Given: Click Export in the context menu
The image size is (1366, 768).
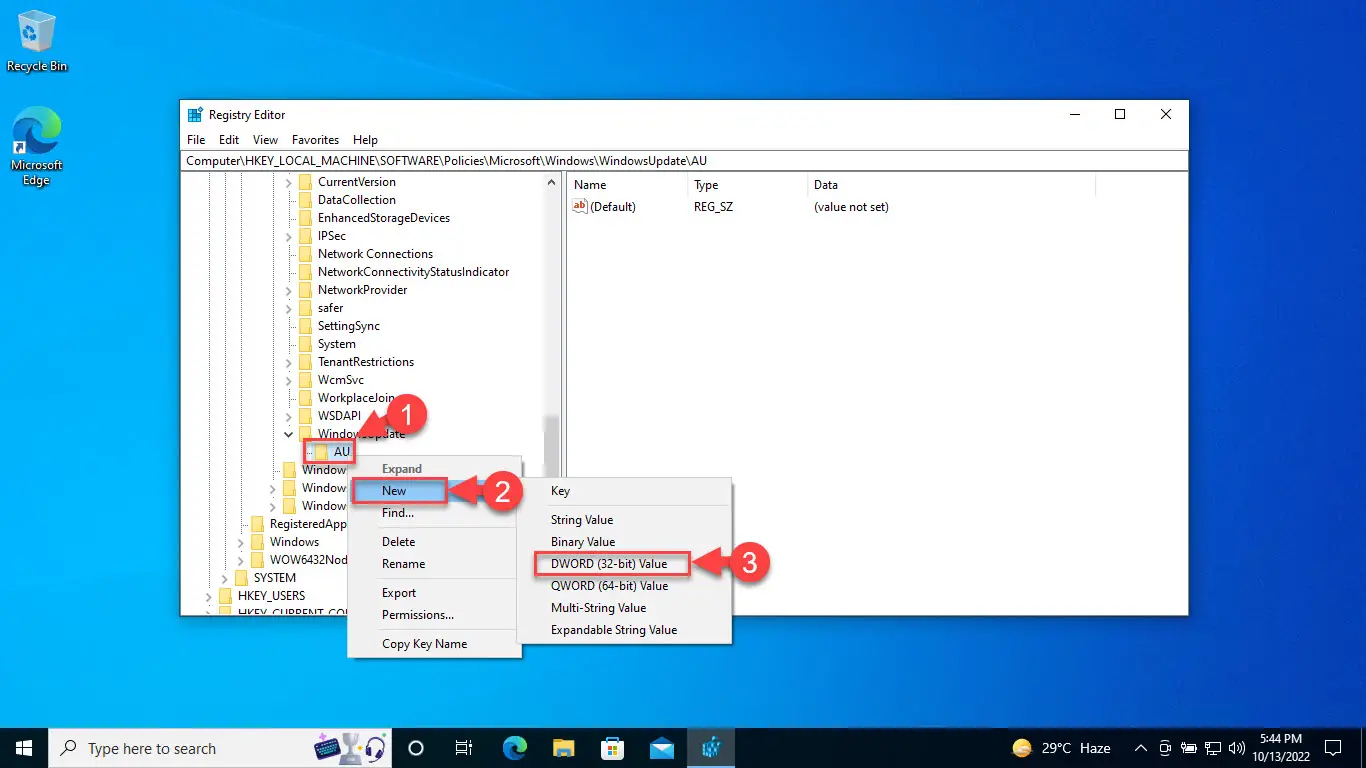Looking at the screenshot, I should click(x=434, y=593).
